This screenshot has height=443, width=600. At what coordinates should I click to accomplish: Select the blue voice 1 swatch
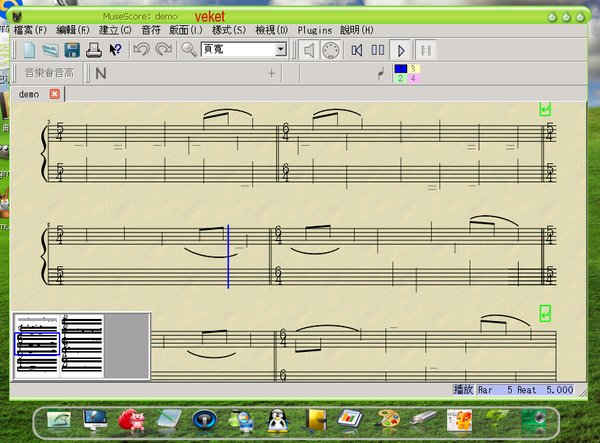pos(401,68)
